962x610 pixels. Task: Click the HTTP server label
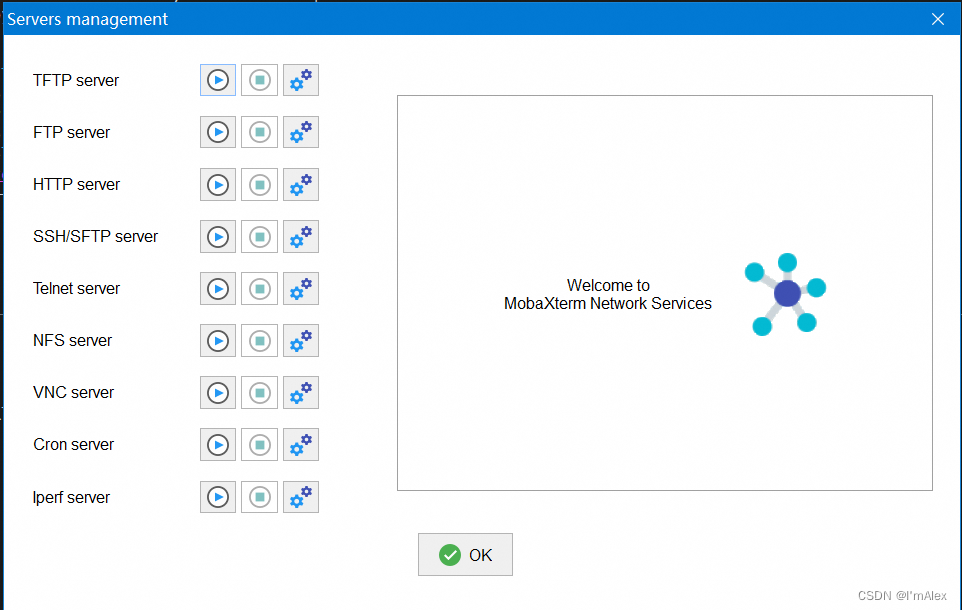click(x=77, y=185)
